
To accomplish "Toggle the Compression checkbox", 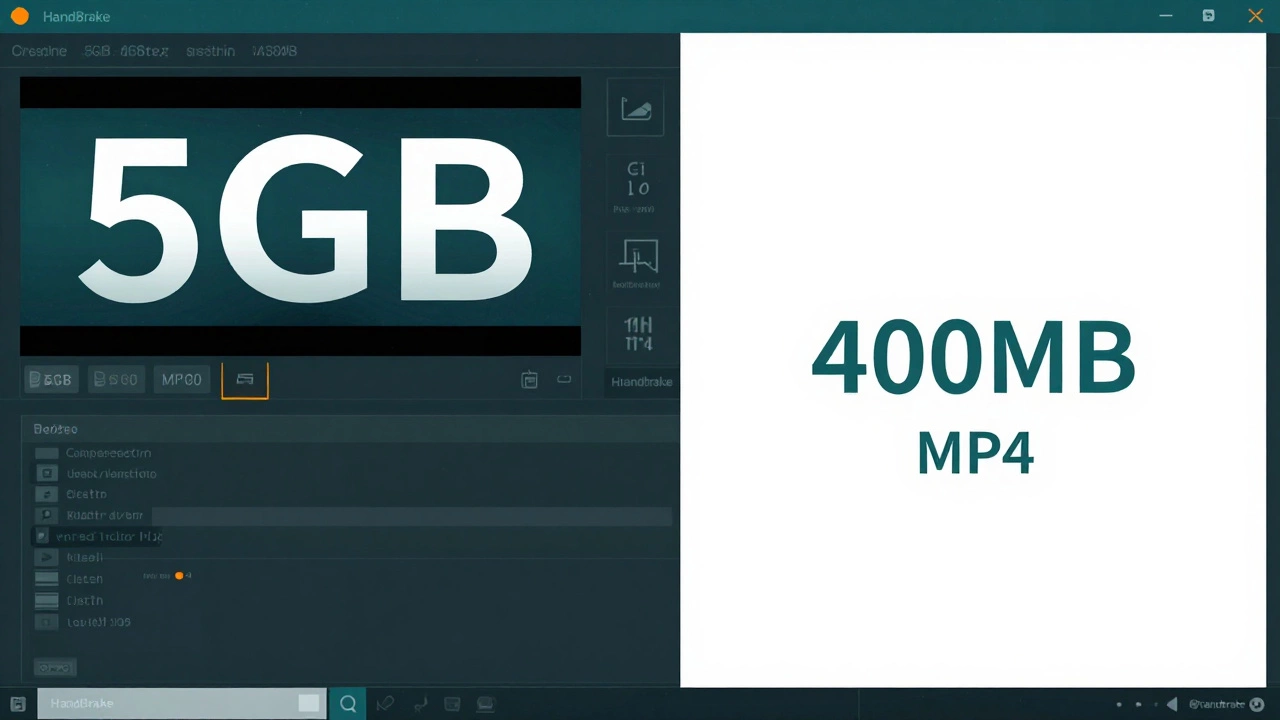I will (x=46, y=452).
